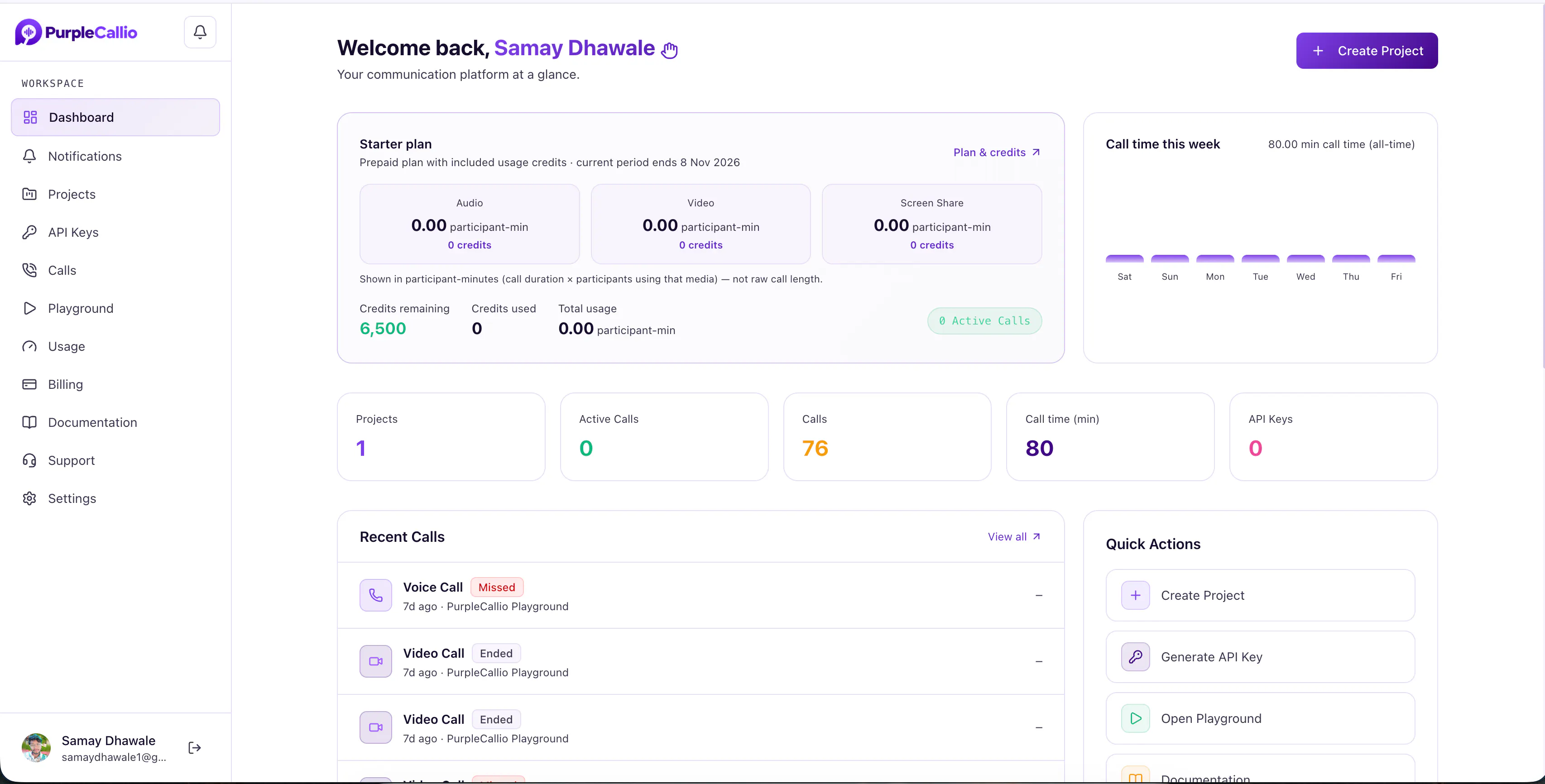Viewport: 1545px width, 784px height.
Task: Click the API Keys stat card
Action: click(x=1333, y=436)
